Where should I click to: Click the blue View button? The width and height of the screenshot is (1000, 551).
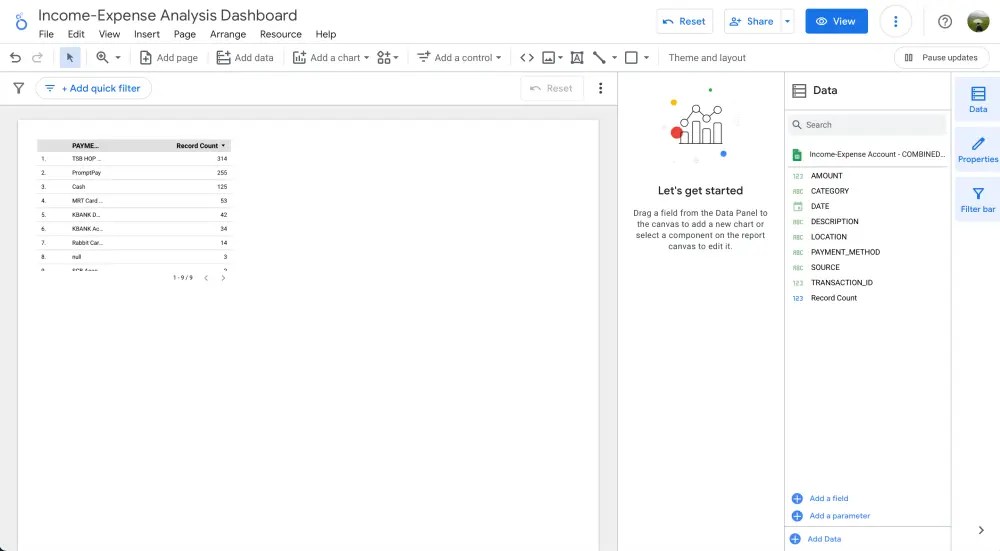coord(836,21)
